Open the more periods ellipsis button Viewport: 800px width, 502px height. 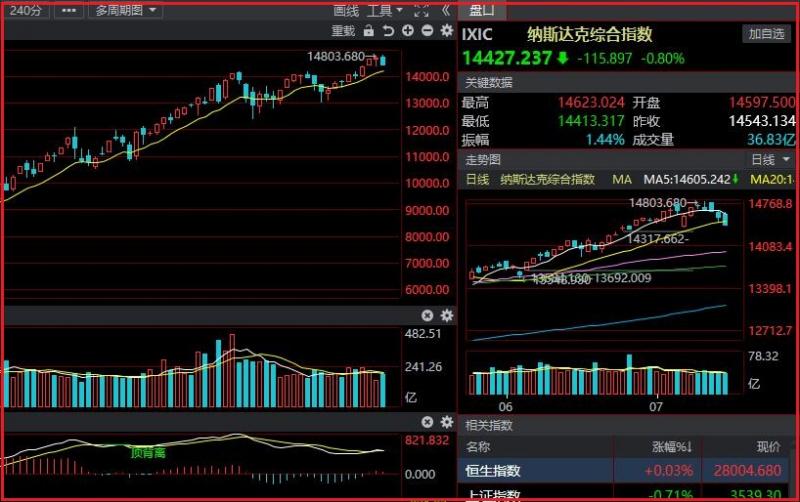coord(68,10)
